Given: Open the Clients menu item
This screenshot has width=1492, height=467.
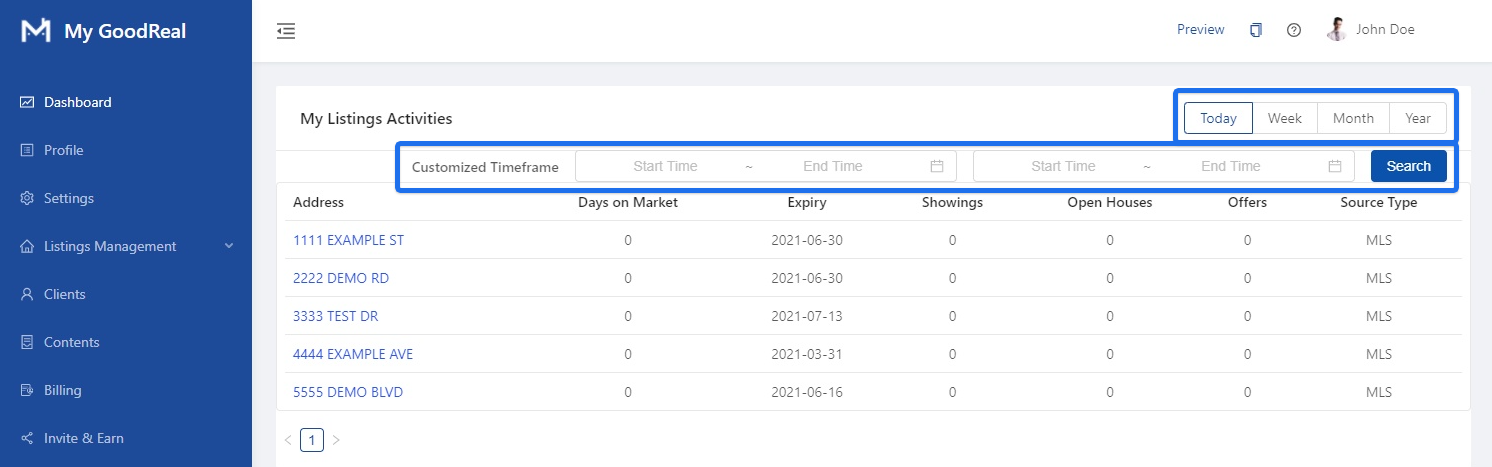Looking at the screenshot, I should (64, 294).
